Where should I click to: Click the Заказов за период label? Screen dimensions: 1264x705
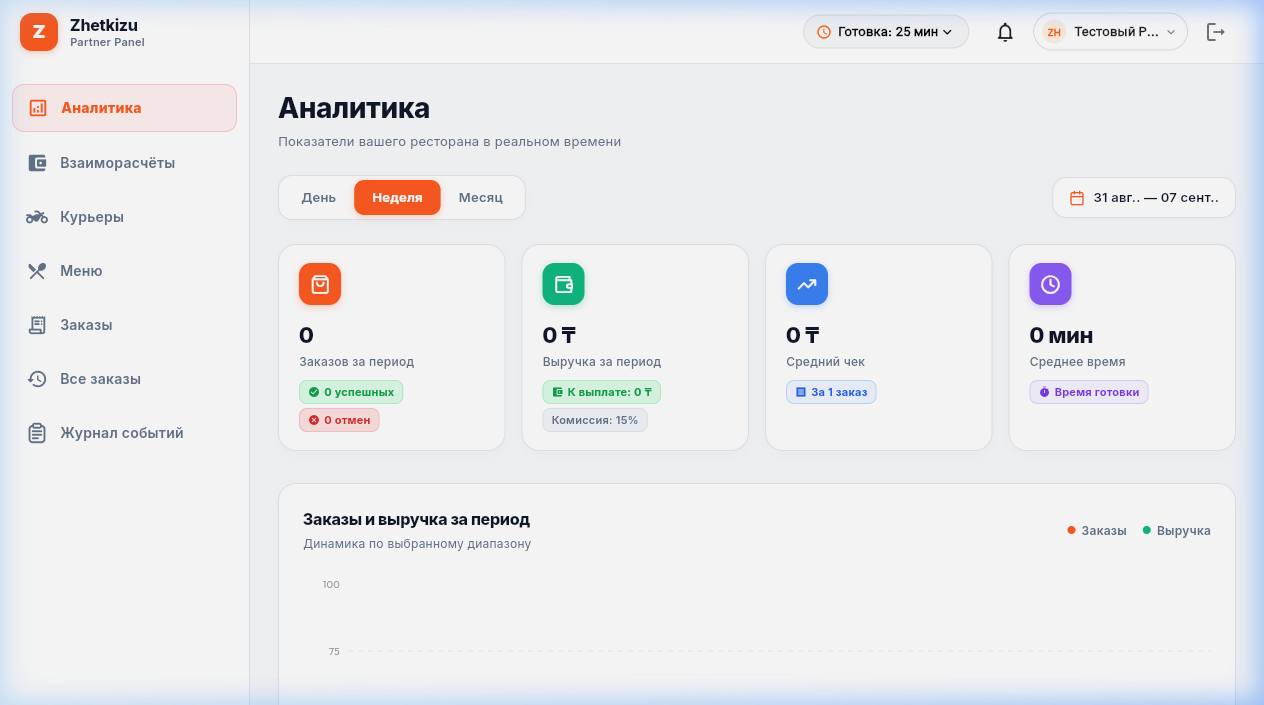(356, 362)
